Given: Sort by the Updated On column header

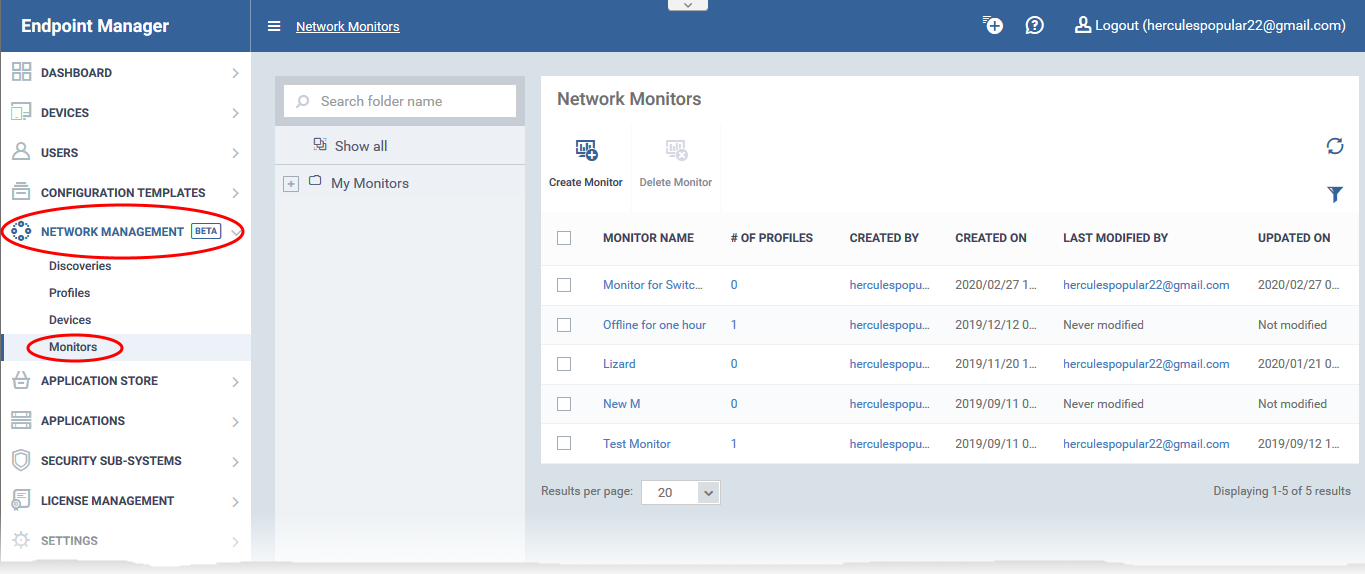Looking at the screenshot, I should (x=1294, y=238).
